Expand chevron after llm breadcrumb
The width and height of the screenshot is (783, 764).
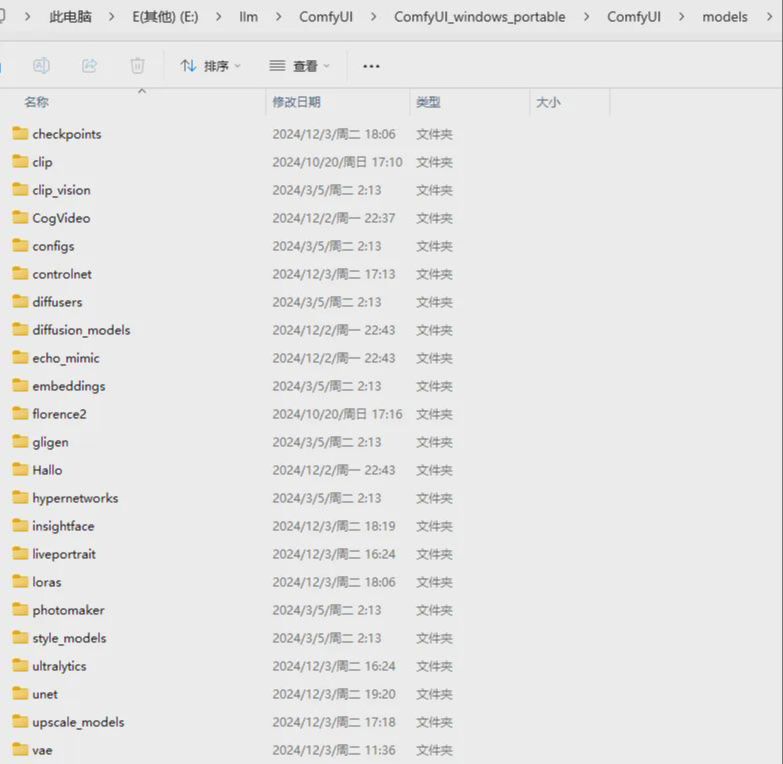point(279,17)
